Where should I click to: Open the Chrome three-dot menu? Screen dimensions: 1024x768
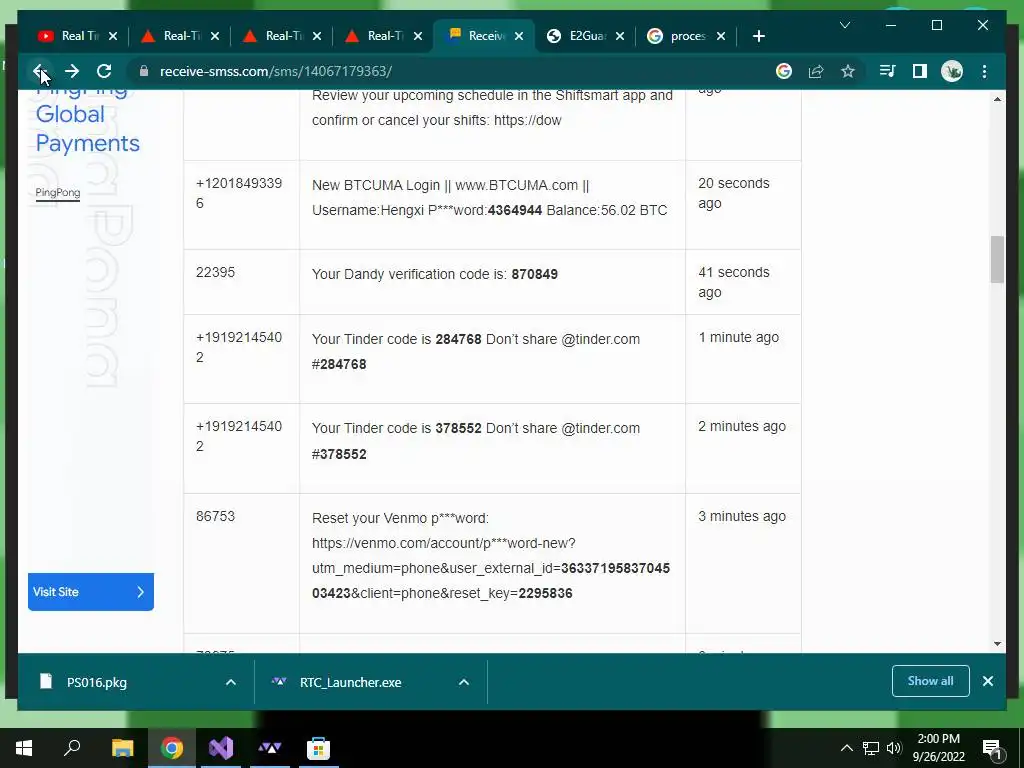coord(984,71)
